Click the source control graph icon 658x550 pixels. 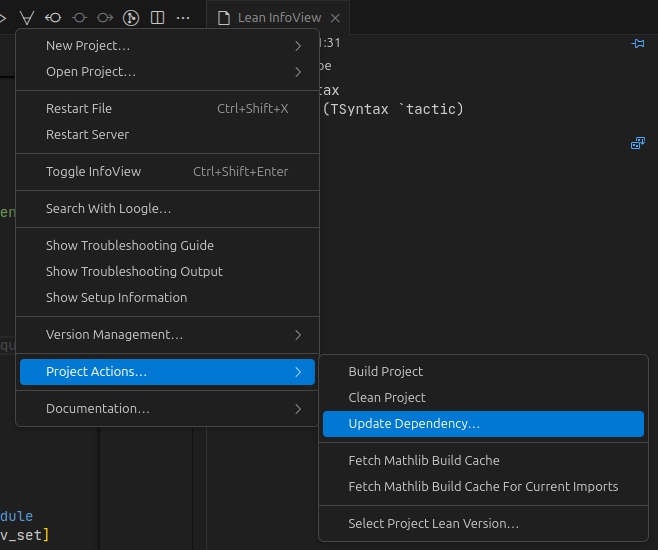click(x=131, y=18)
